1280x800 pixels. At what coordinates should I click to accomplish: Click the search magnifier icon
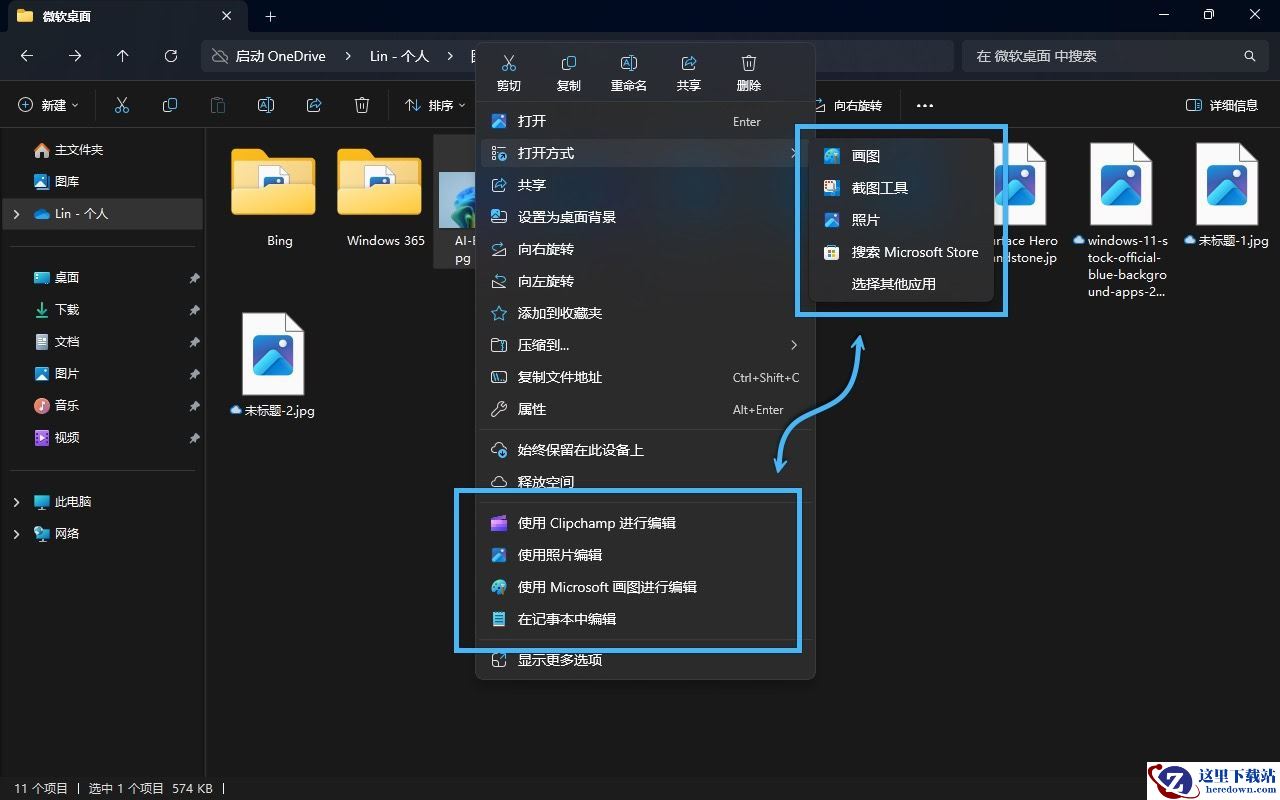coord(1249,56)
